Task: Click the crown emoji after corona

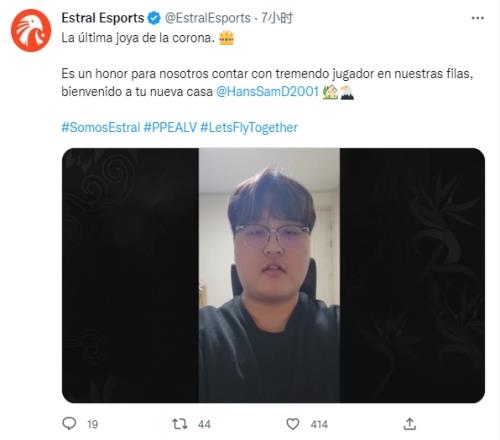Action: pos(227,38)
